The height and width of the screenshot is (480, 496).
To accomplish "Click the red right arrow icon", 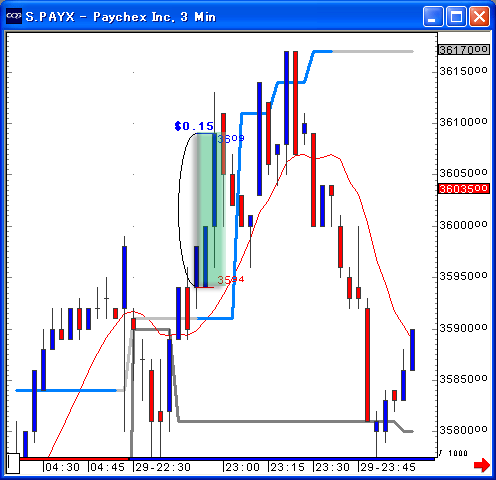I will (482, 465).
